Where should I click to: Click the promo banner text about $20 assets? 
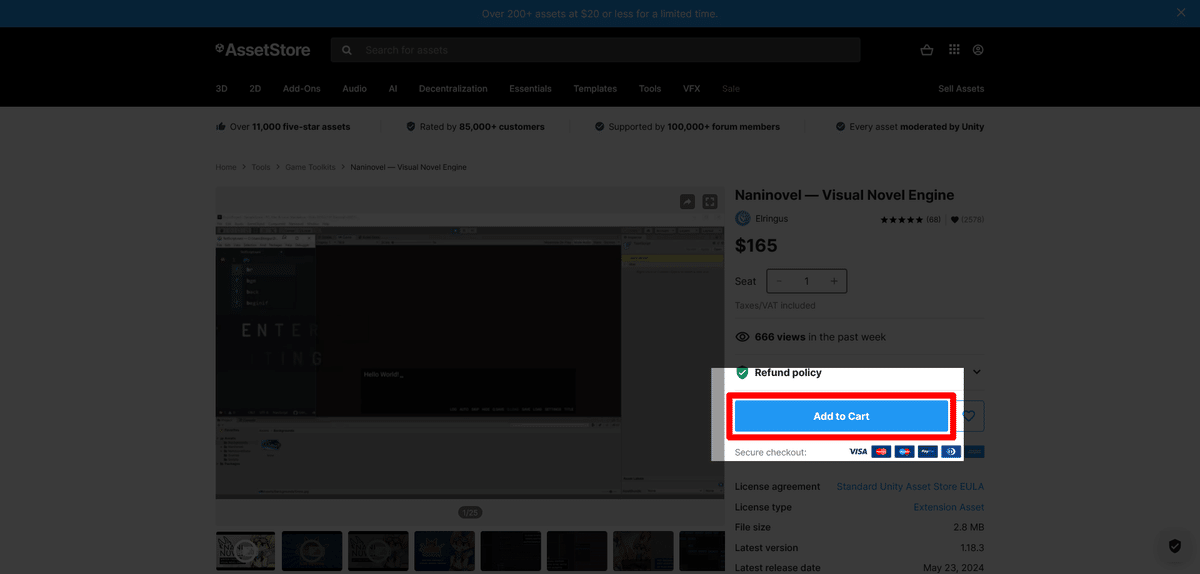[x=600, y=14]
